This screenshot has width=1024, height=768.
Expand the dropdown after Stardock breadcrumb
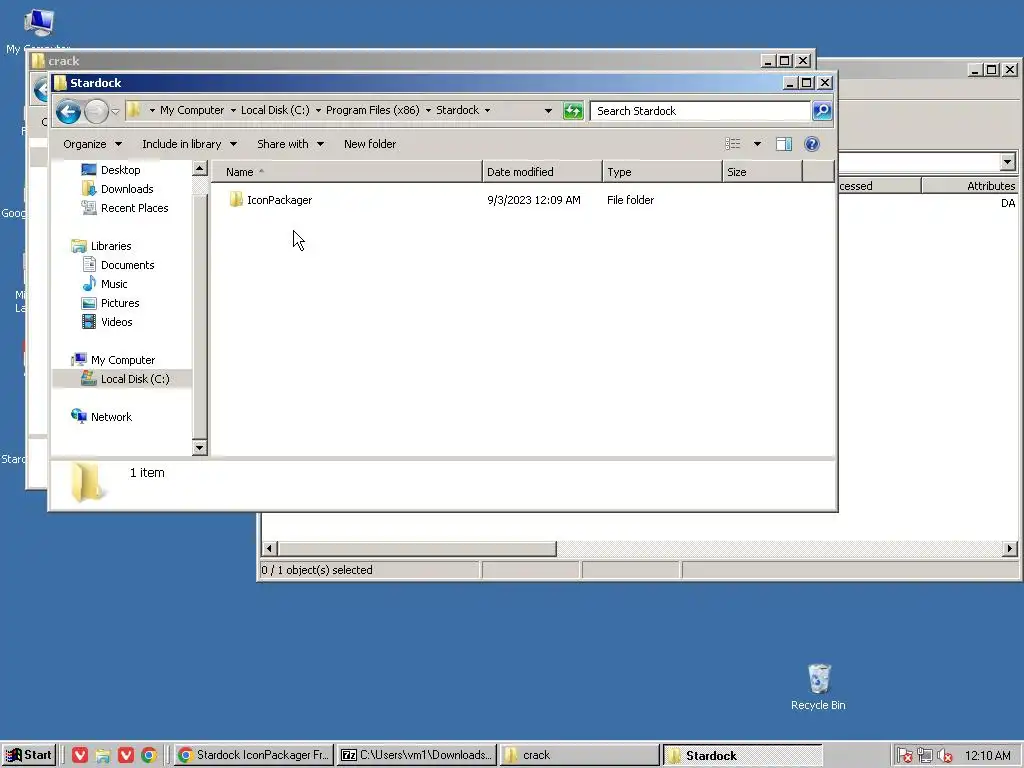pyautogui.click(x=487, y=110)
